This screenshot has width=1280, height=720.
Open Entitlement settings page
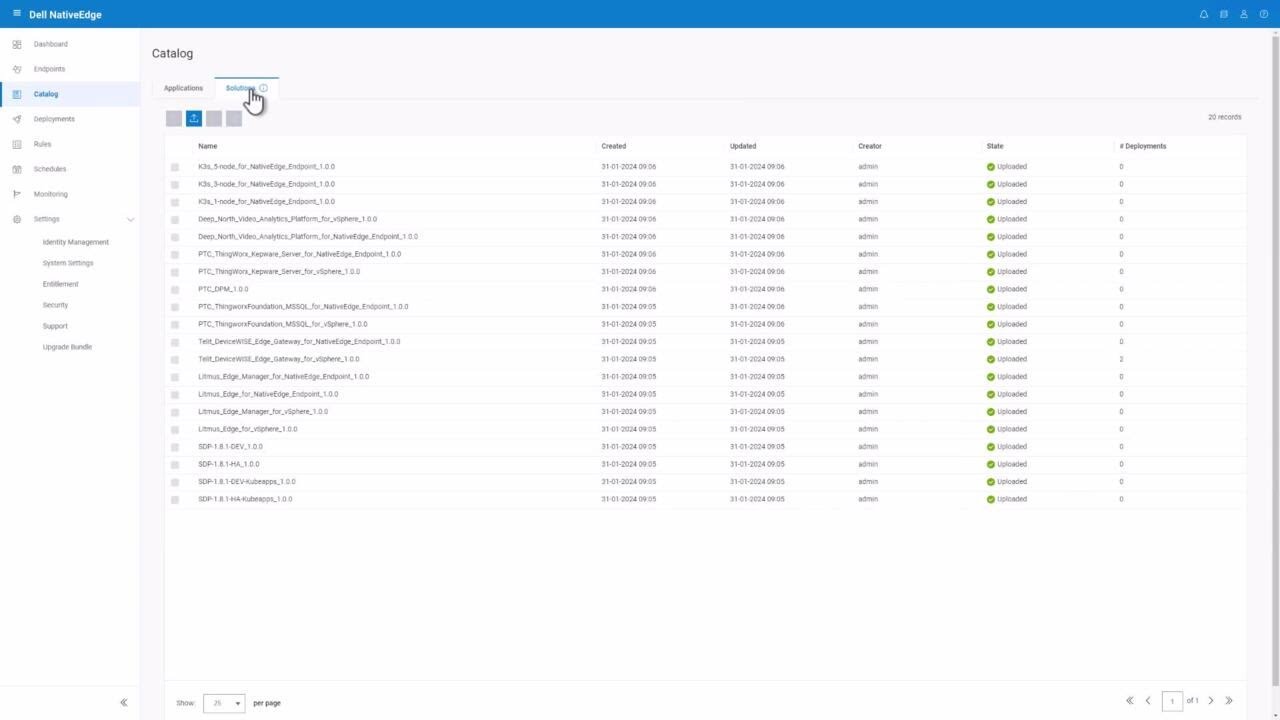pos(61,284)
